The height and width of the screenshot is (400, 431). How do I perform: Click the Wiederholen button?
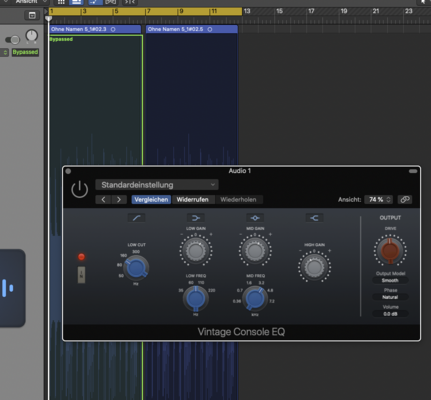pos(238,200)
